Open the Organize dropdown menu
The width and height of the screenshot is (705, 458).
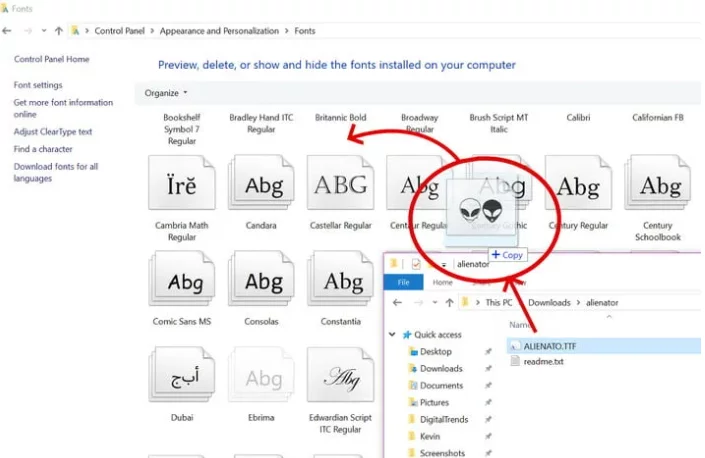166,93
